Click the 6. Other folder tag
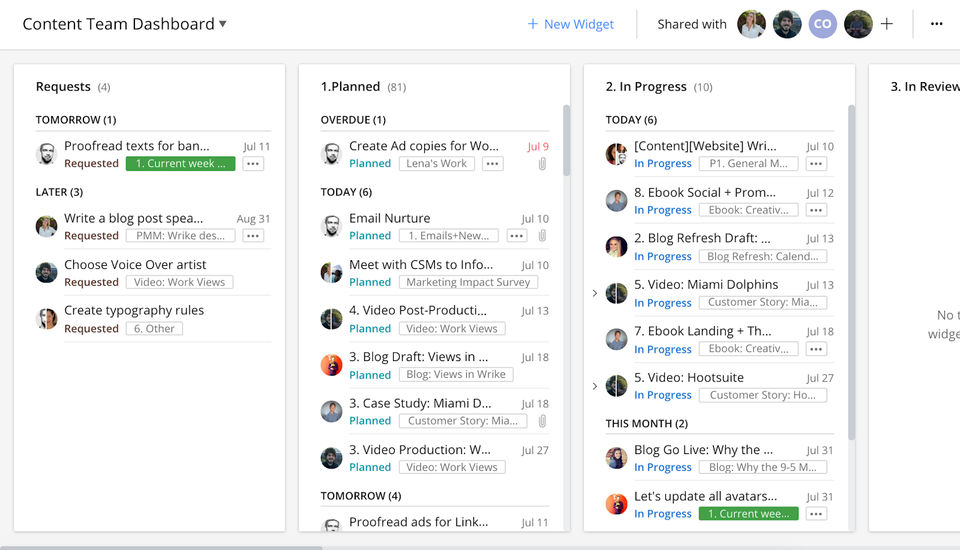Viewport: 960px width, 550px height. [x=154, y=329]
